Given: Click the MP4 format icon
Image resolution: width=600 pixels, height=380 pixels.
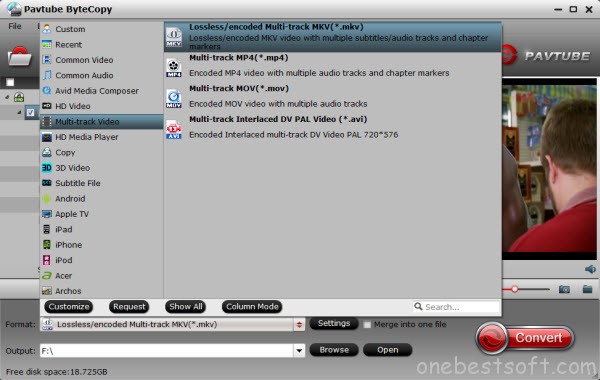Looking at the screenshot, I should click(174, 68).
